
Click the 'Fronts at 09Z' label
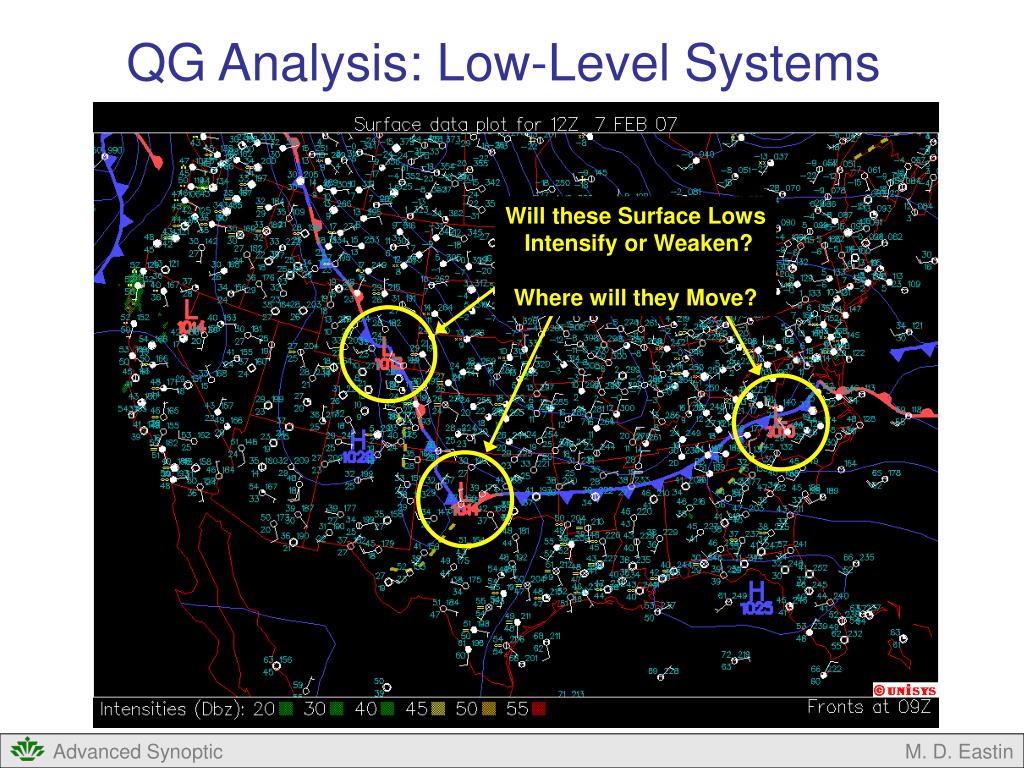(869, 707)
